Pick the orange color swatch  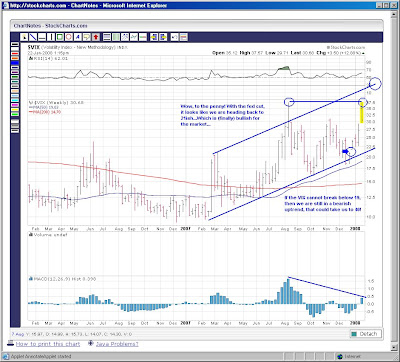[x=15, y=58]
